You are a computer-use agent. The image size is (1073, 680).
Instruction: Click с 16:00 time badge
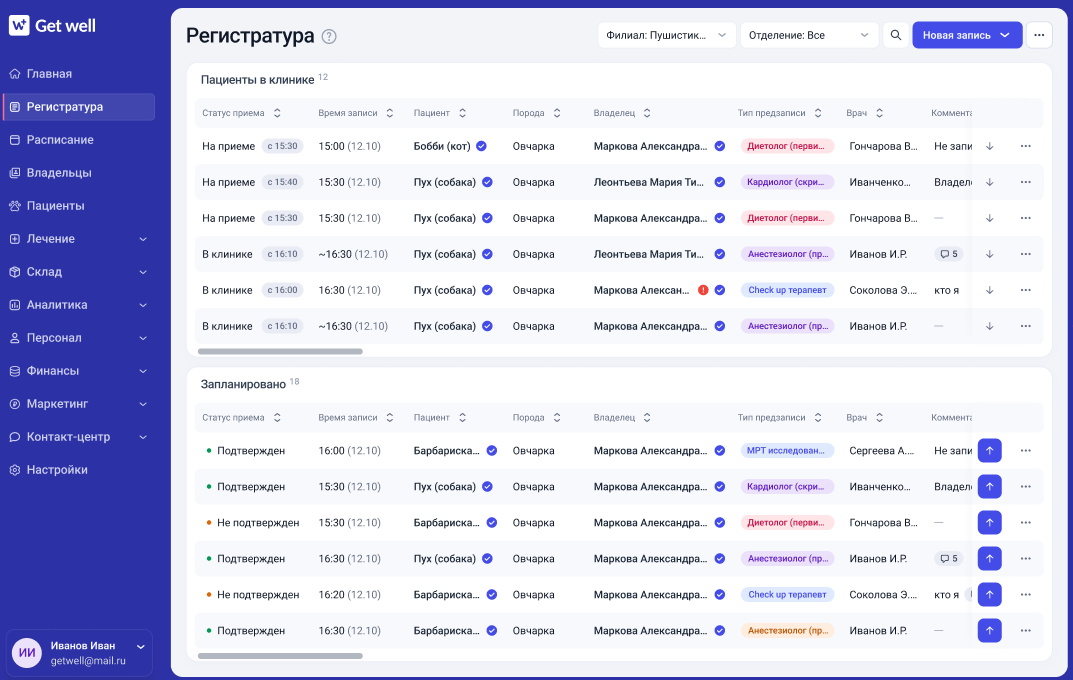[282, 290]
